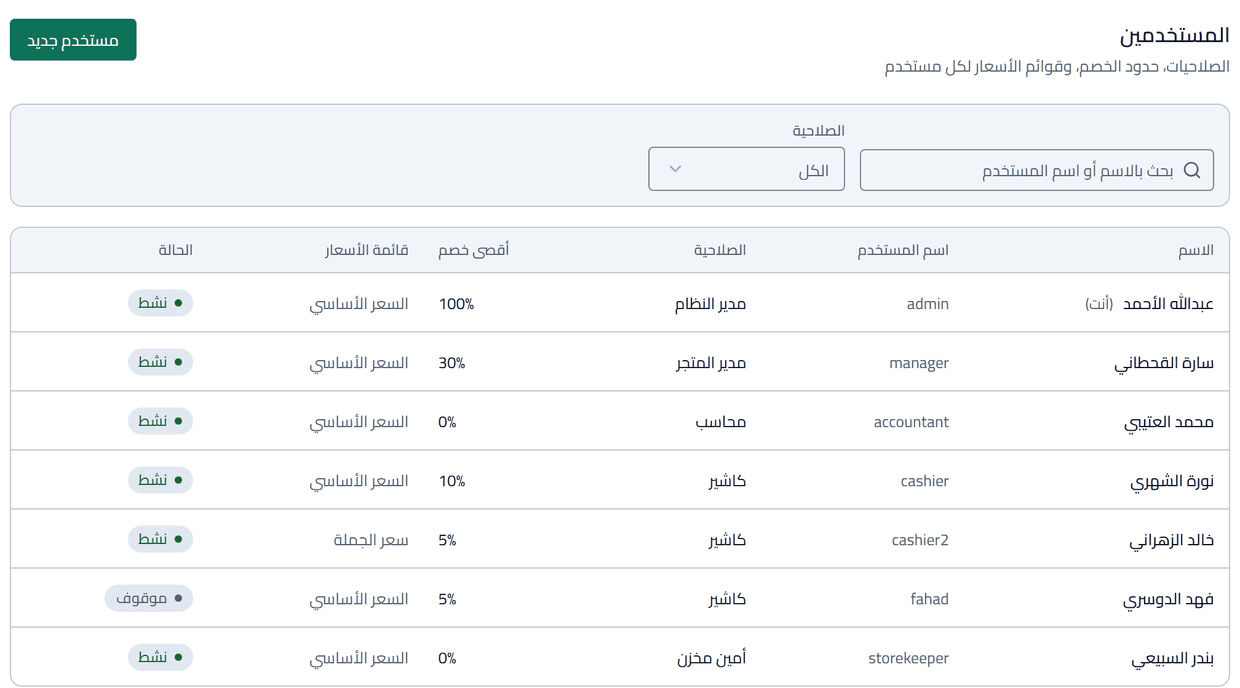This screenshot has width=1240, height=688.
Task: Click the موقوف status badge for fahad
Action: point(148,598)
